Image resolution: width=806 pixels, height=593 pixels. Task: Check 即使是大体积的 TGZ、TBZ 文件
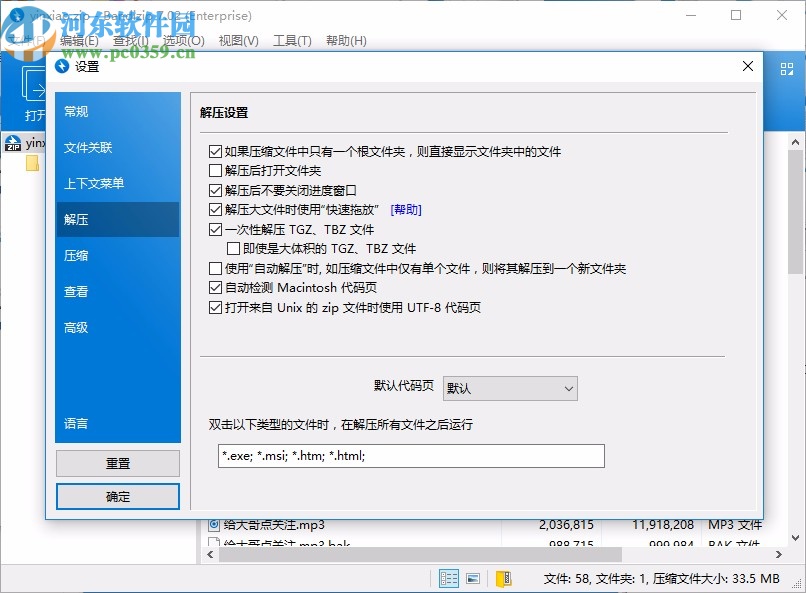[236, 248]
